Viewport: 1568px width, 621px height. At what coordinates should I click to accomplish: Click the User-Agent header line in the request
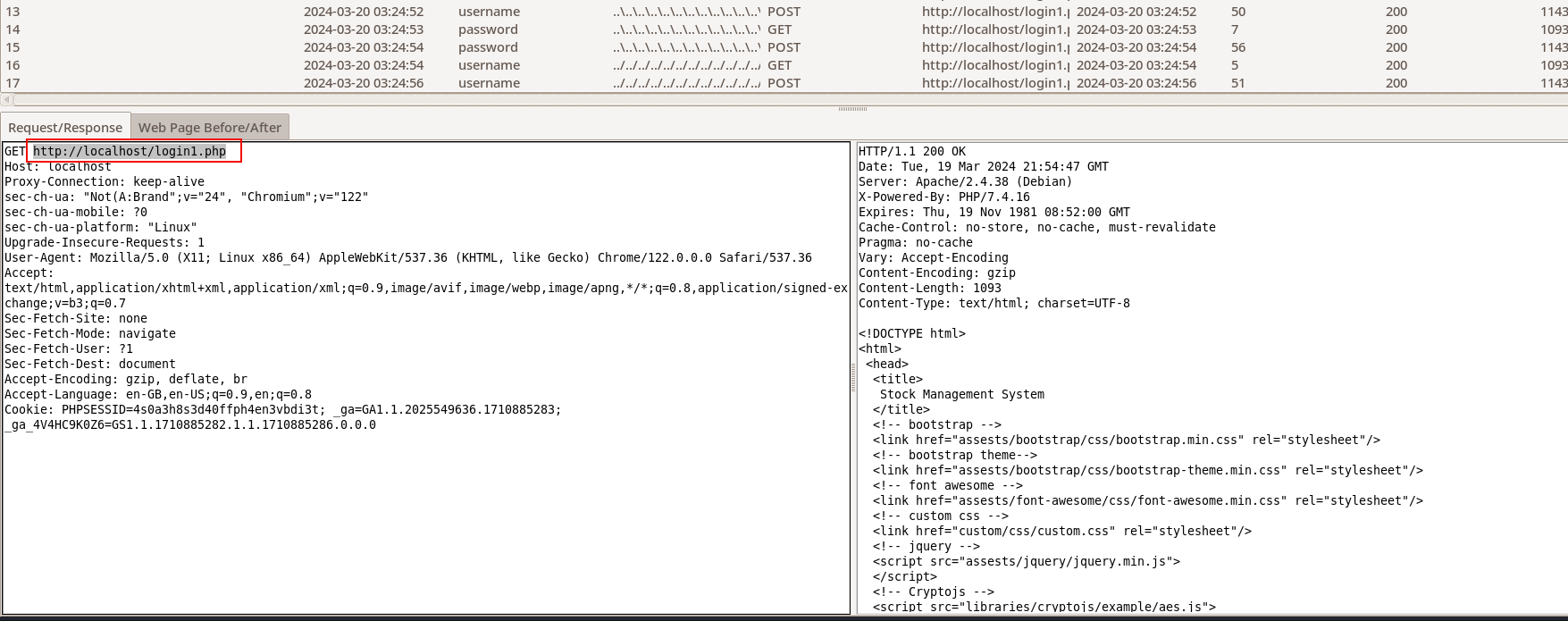click(408, 257)
